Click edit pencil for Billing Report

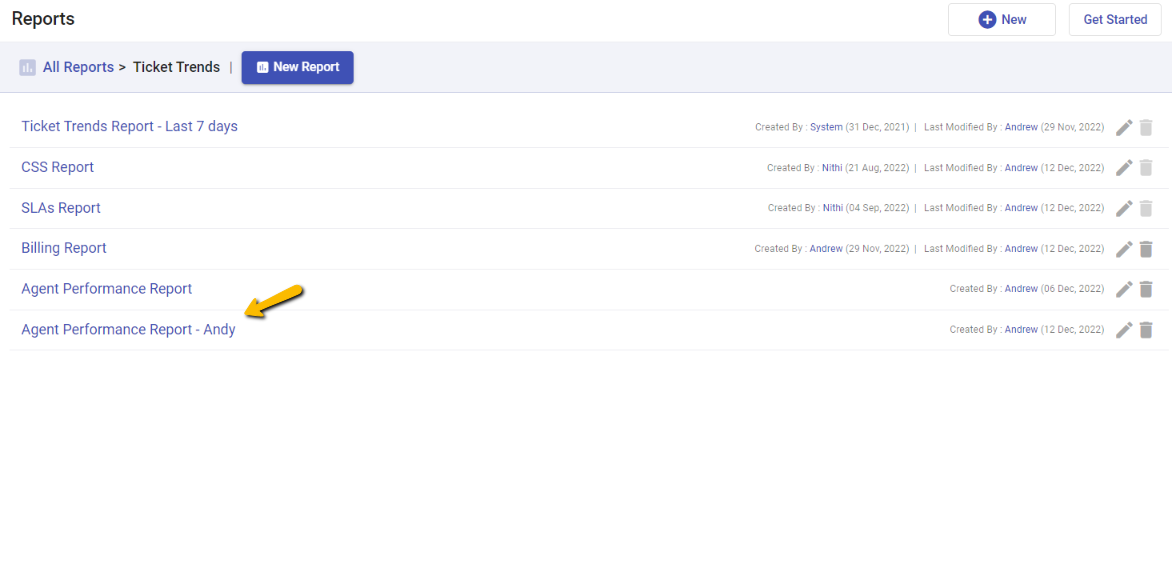pyautogui.click(x=1124, y=249)
